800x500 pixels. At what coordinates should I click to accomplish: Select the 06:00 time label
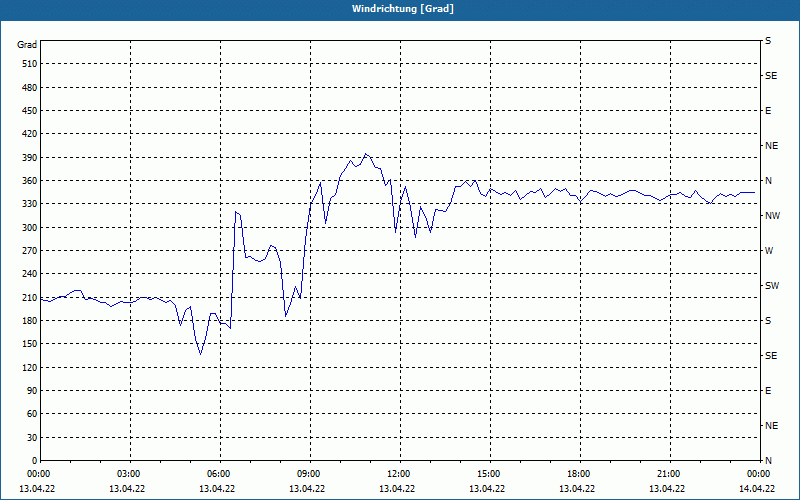click(x=220, y=474)
